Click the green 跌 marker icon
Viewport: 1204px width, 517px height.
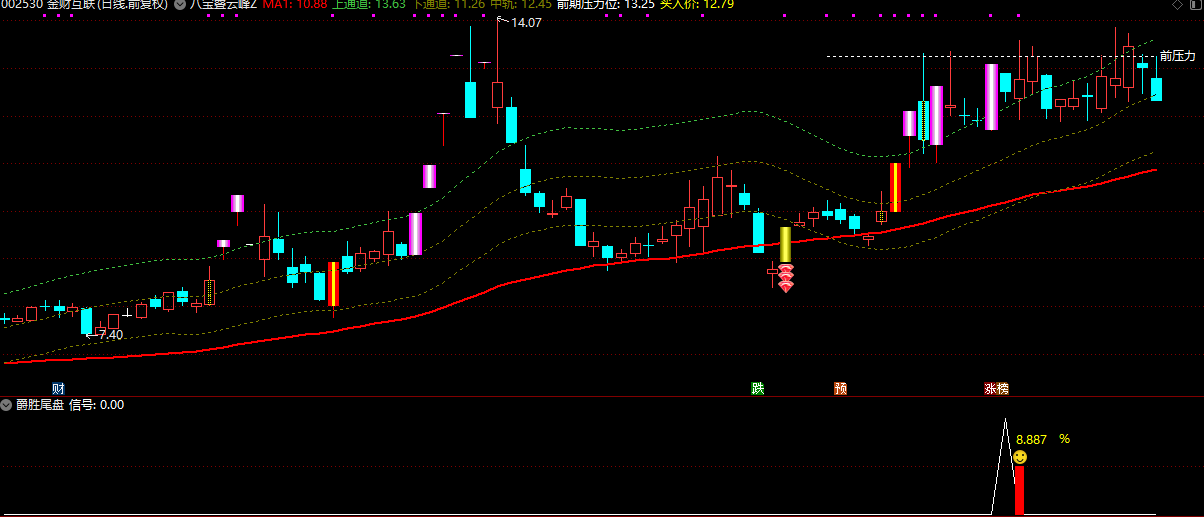tap(757, 388)
